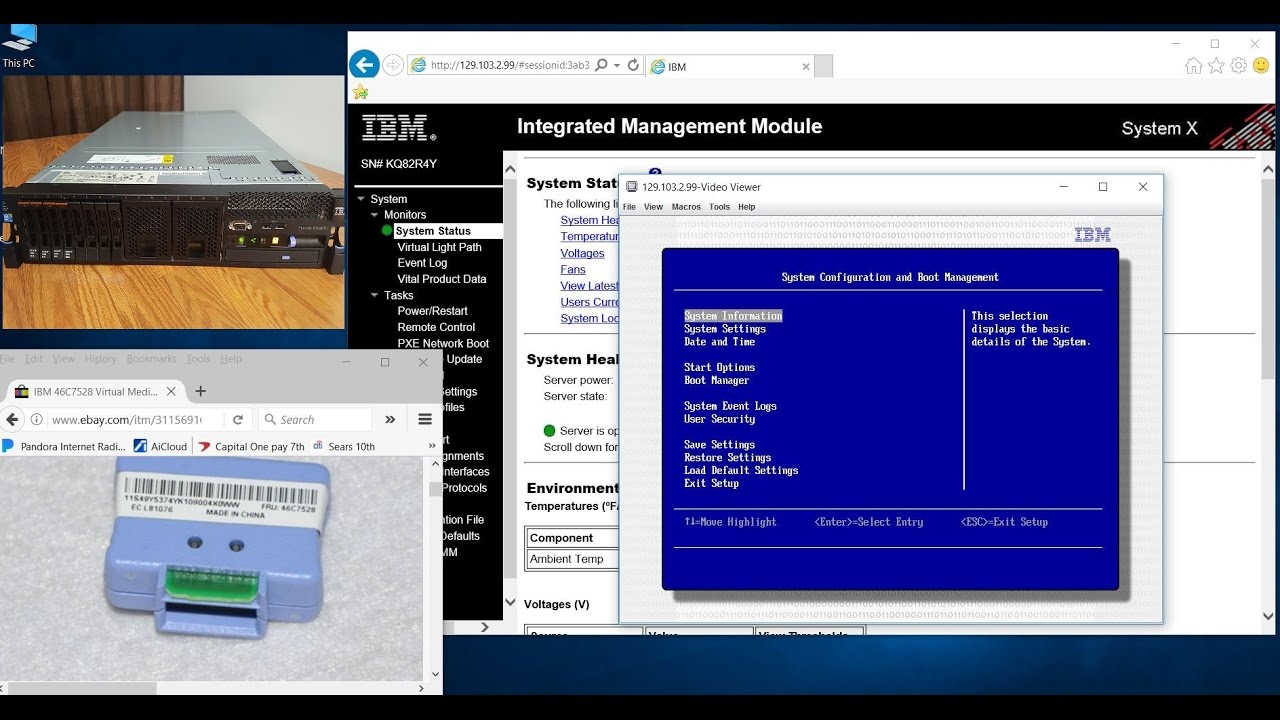Collapse the Monitors tree node
The image size is (1280, 720).
375,215
